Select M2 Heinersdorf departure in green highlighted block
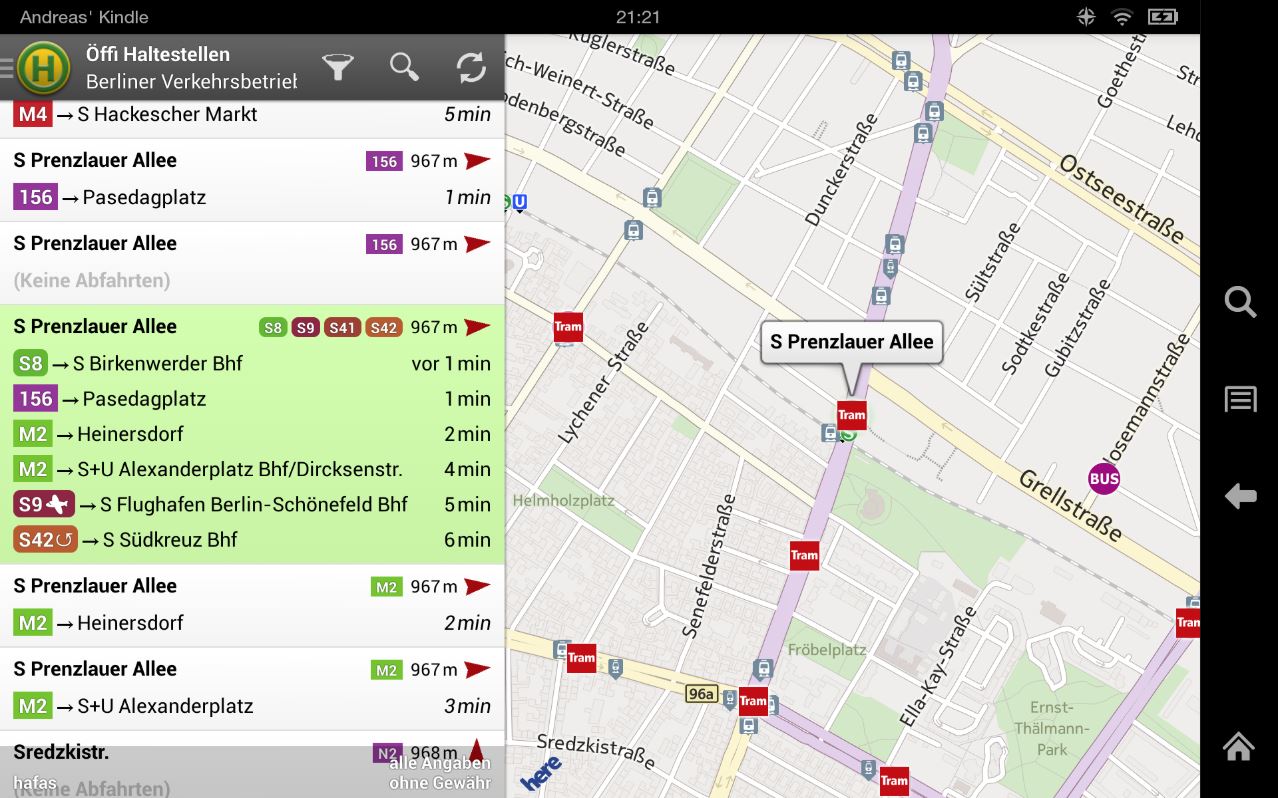 252,434
